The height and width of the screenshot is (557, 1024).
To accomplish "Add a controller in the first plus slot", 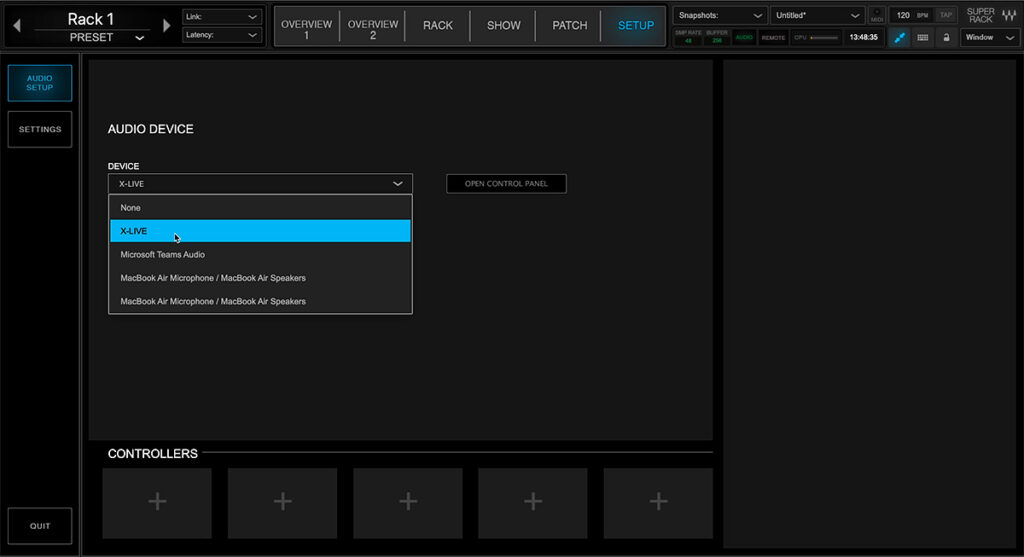I will coord(157,502).
